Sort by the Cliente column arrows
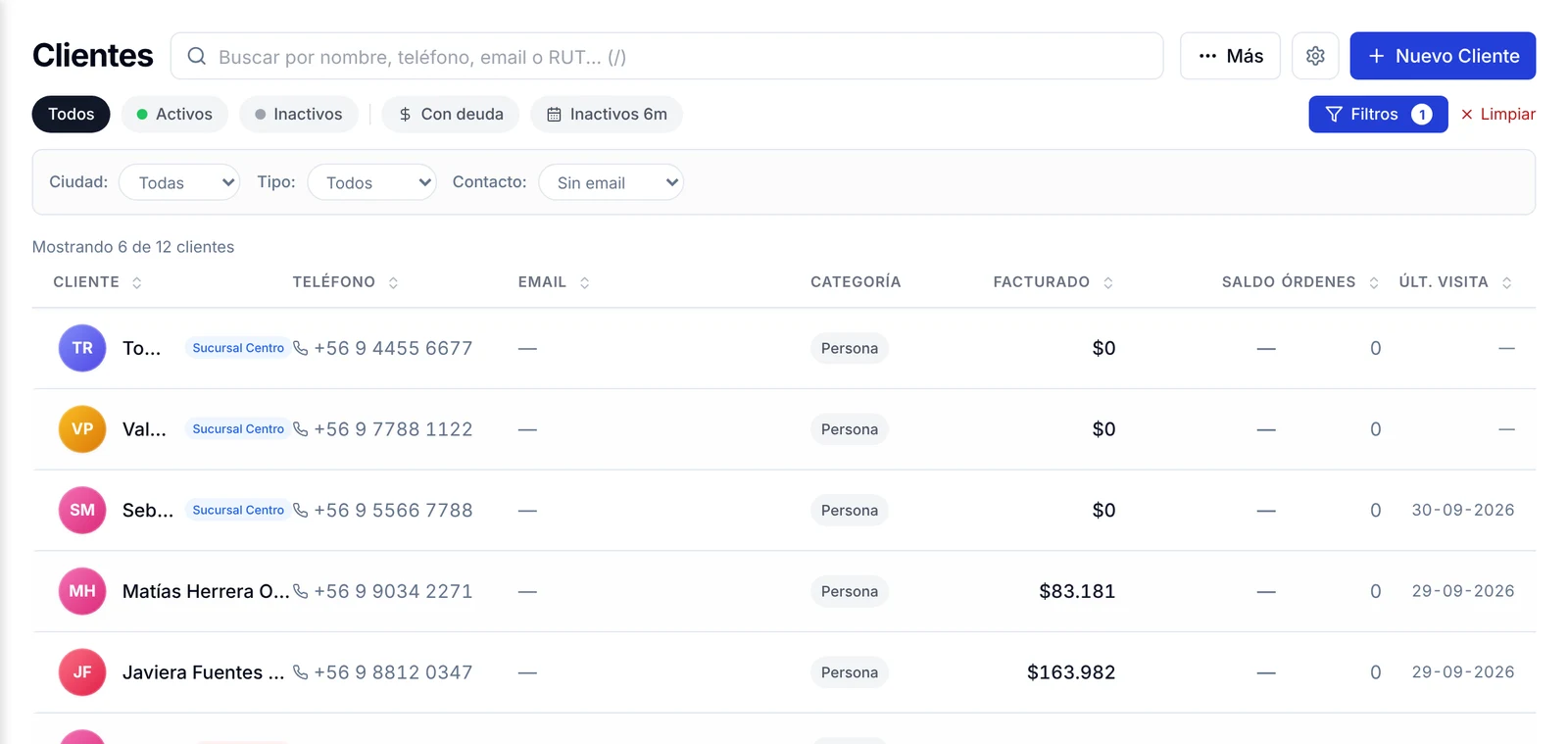The width and height of the screenshot is (1568, 744). click(x=137, y=282)
